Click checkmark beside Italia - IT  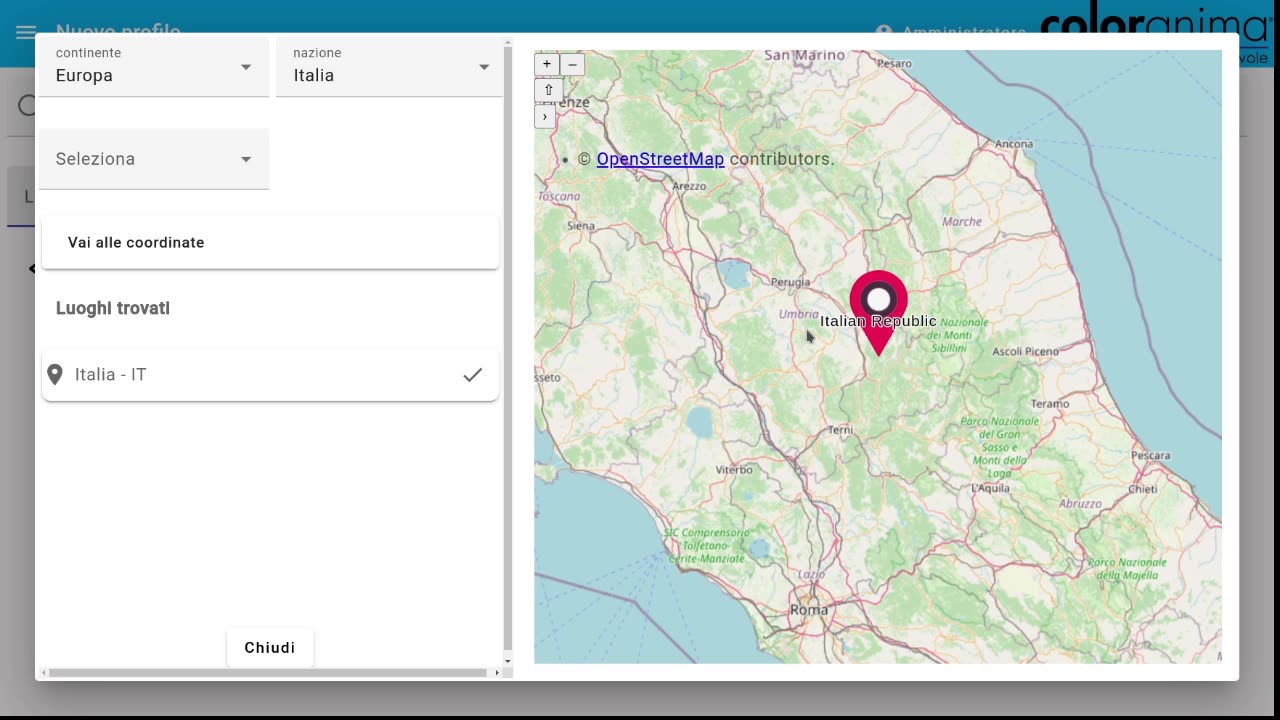click(x=472, y=375)
